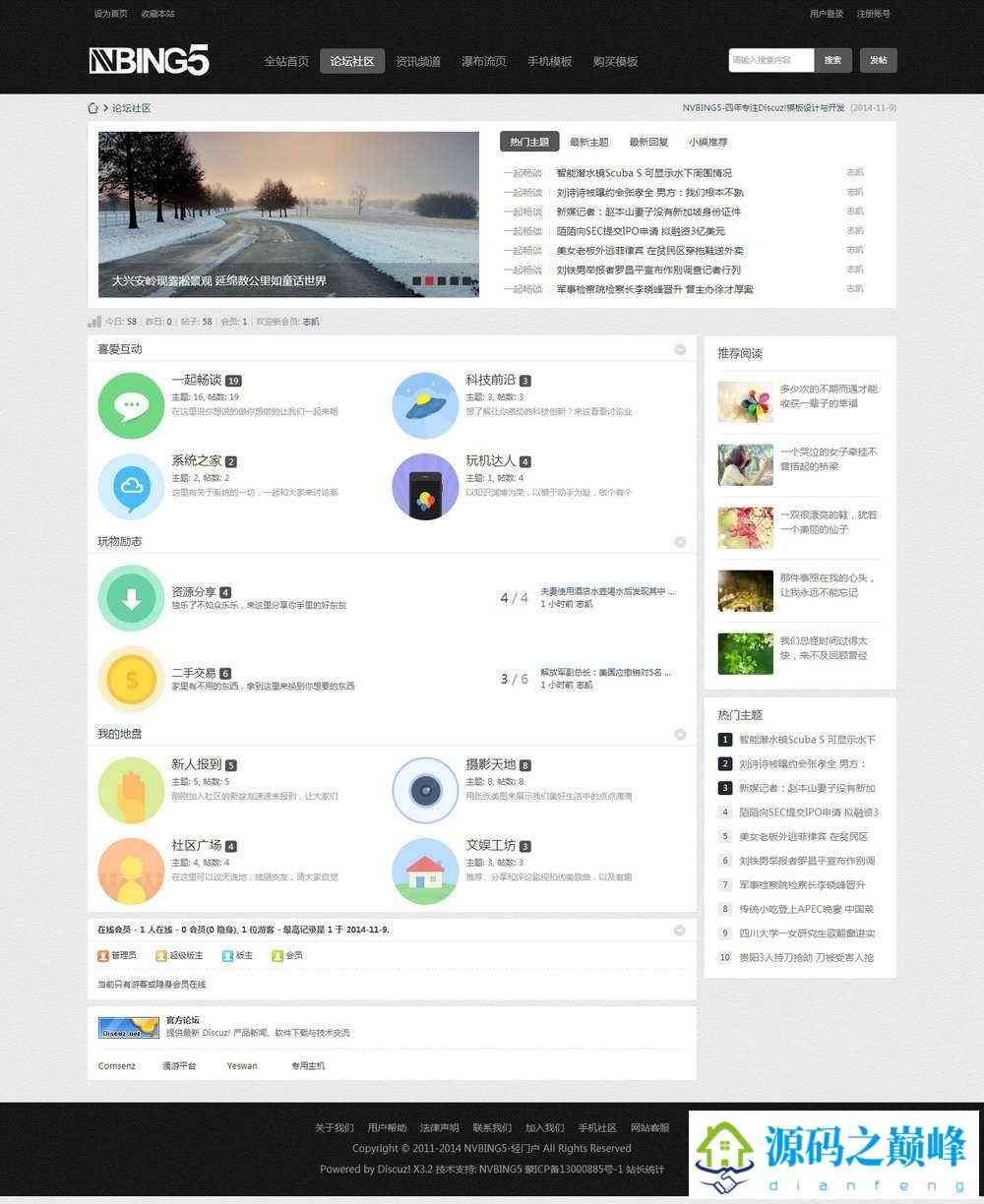The height and width of the screenshot is (1204, 984).
Task: Collapse the 我的地盘 section
Action: (x=680, y=734)
